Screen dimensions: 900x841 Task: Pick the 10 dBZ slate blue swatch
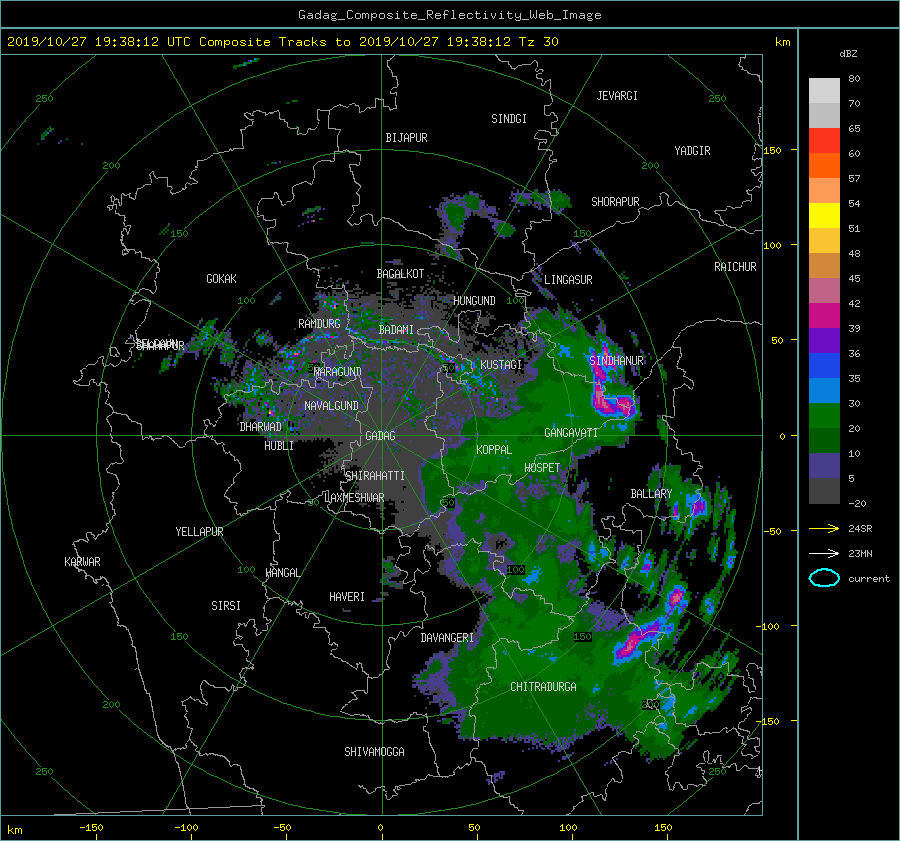tap(824, 466)
